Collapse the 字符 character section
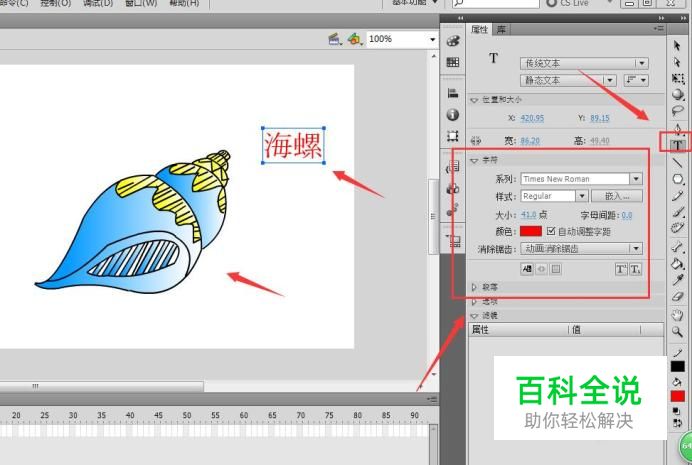The image size is (692, 465). click(474, 160)
